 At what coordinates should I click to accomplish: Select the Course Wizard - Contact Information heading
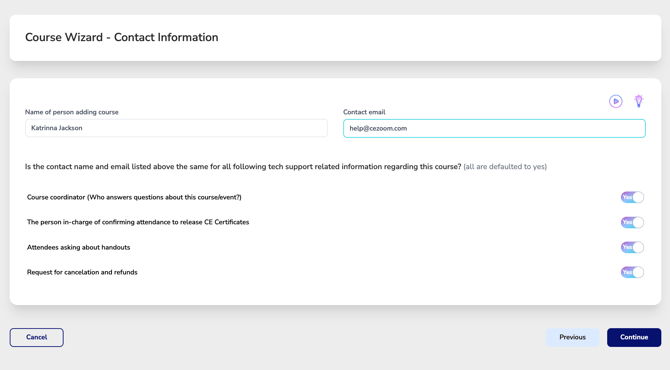[x=122, y=37]
